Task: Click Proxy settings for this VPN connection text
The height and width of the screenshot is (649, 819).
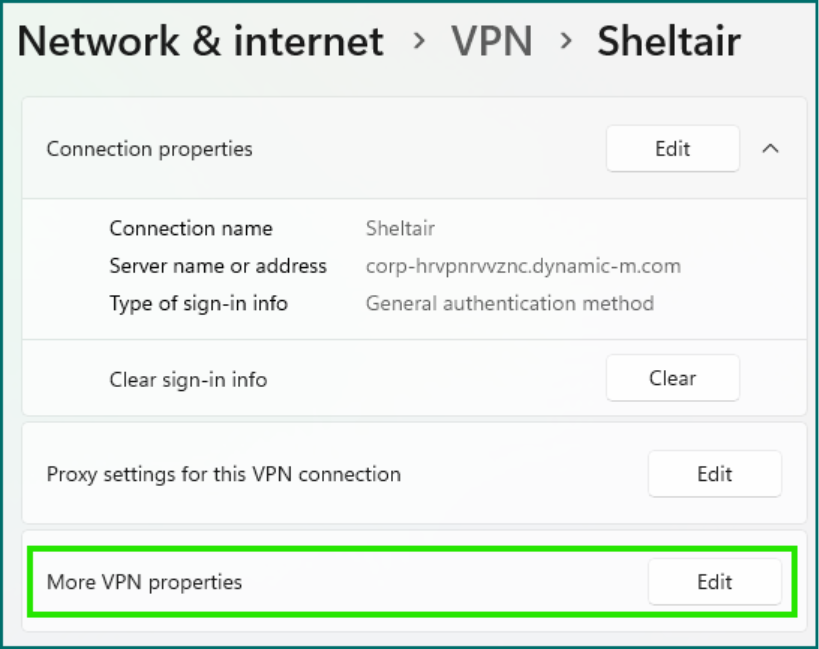Action: (223, 474)
